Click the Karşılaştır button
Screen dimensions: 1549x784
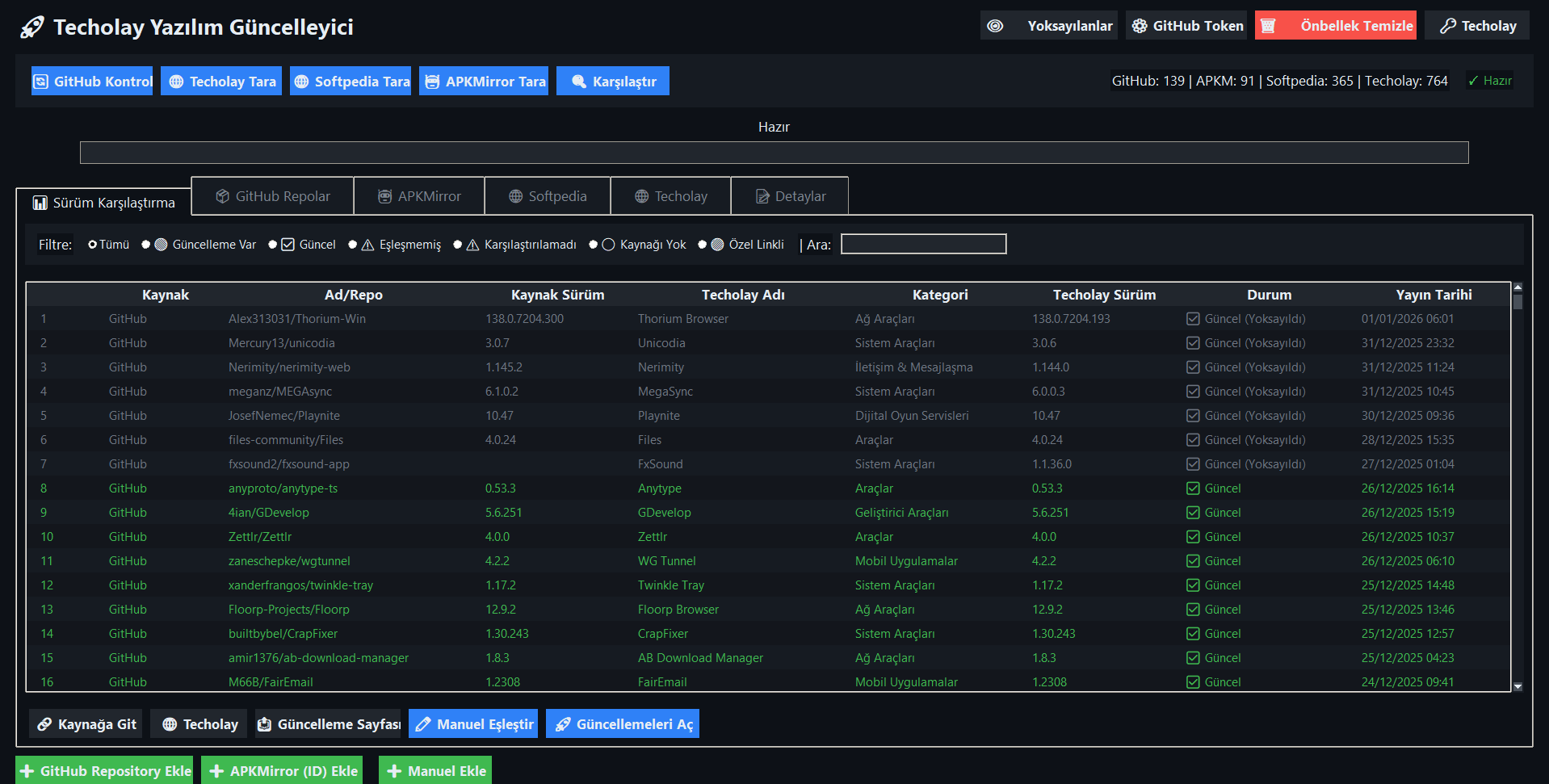coord(613,82)
